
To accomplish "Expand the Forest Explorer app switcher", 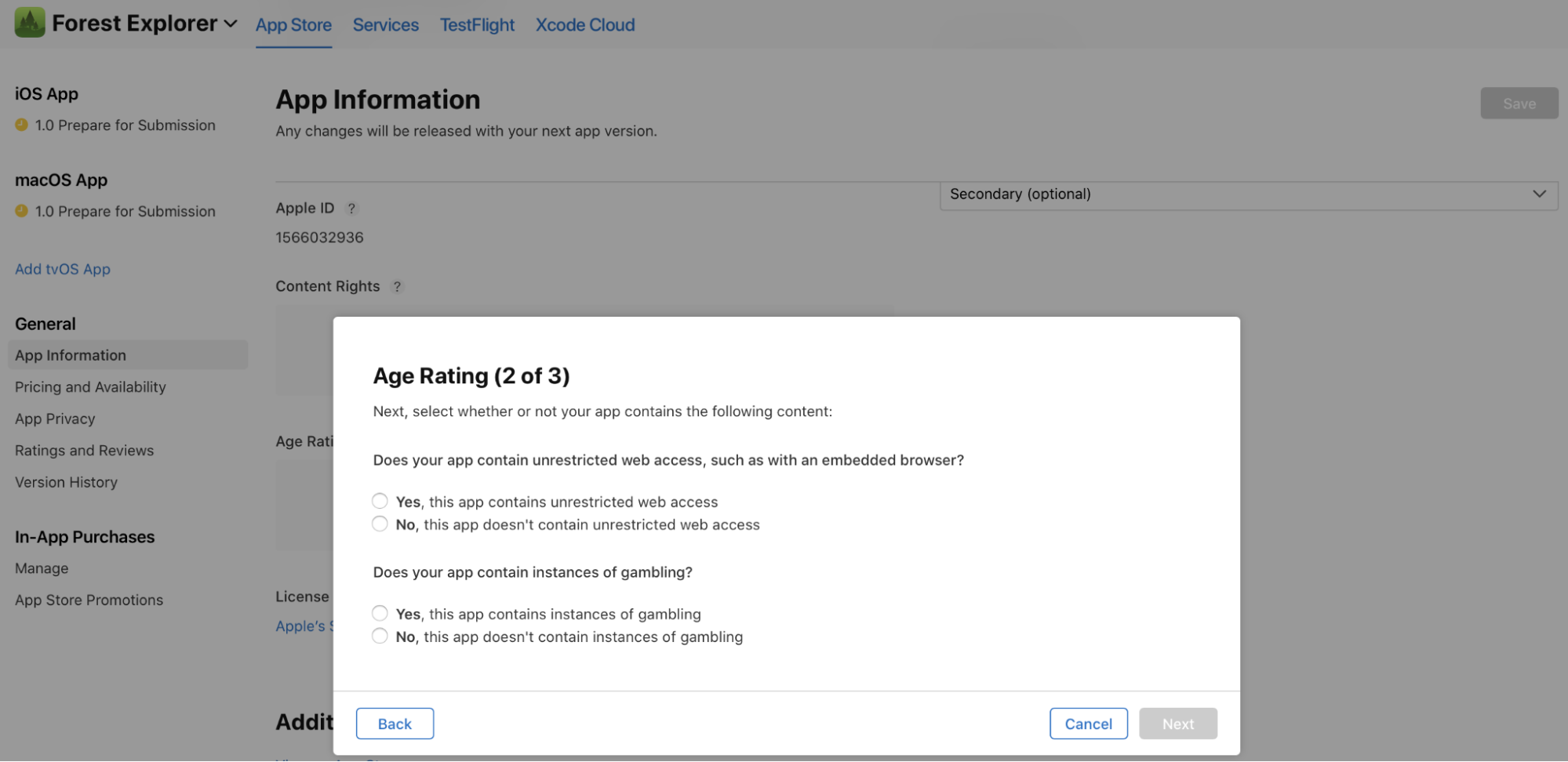I will click(x=230, y=24).
